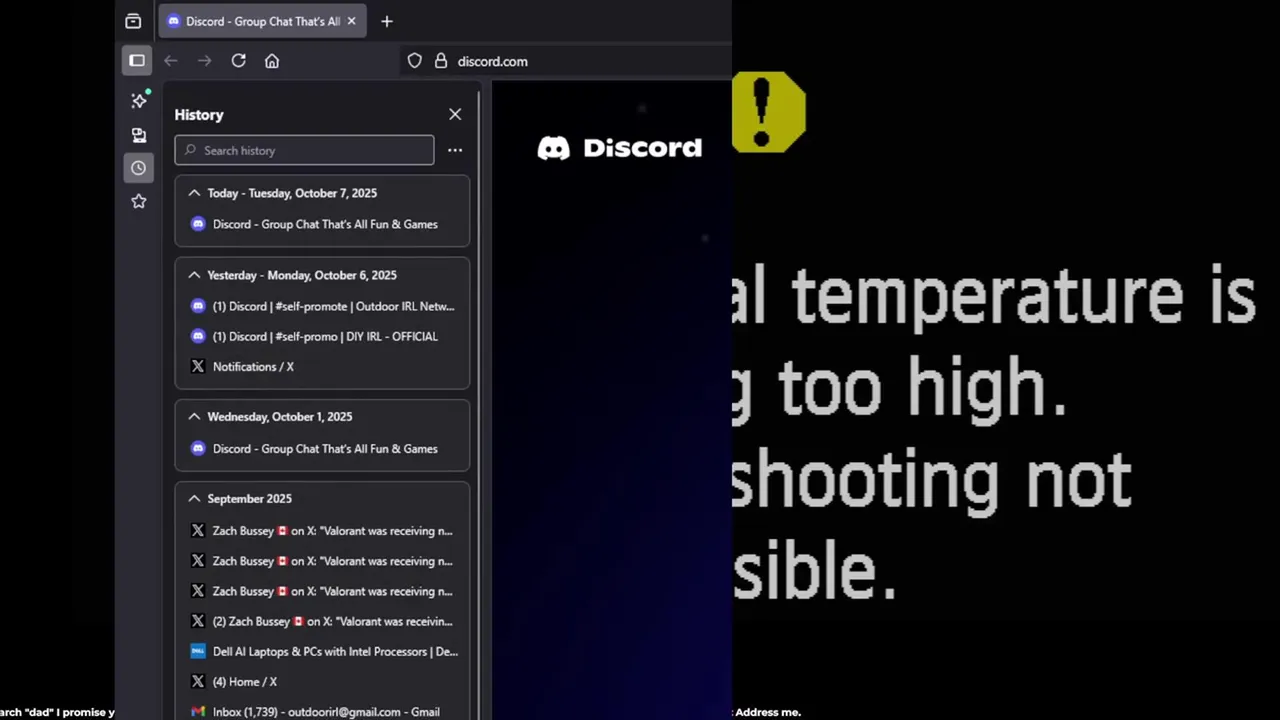This screenshot has width=1280, height=720.
Task: Open the bookmarks star sidebar icon
Action: coord(139,202)
